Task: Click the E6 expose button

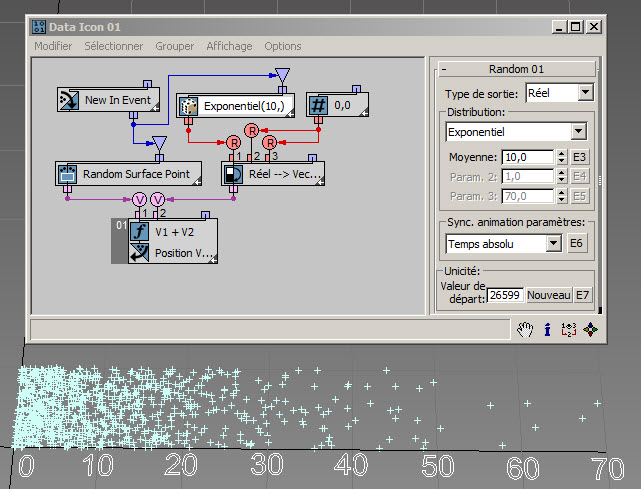Action: [576, 243]
